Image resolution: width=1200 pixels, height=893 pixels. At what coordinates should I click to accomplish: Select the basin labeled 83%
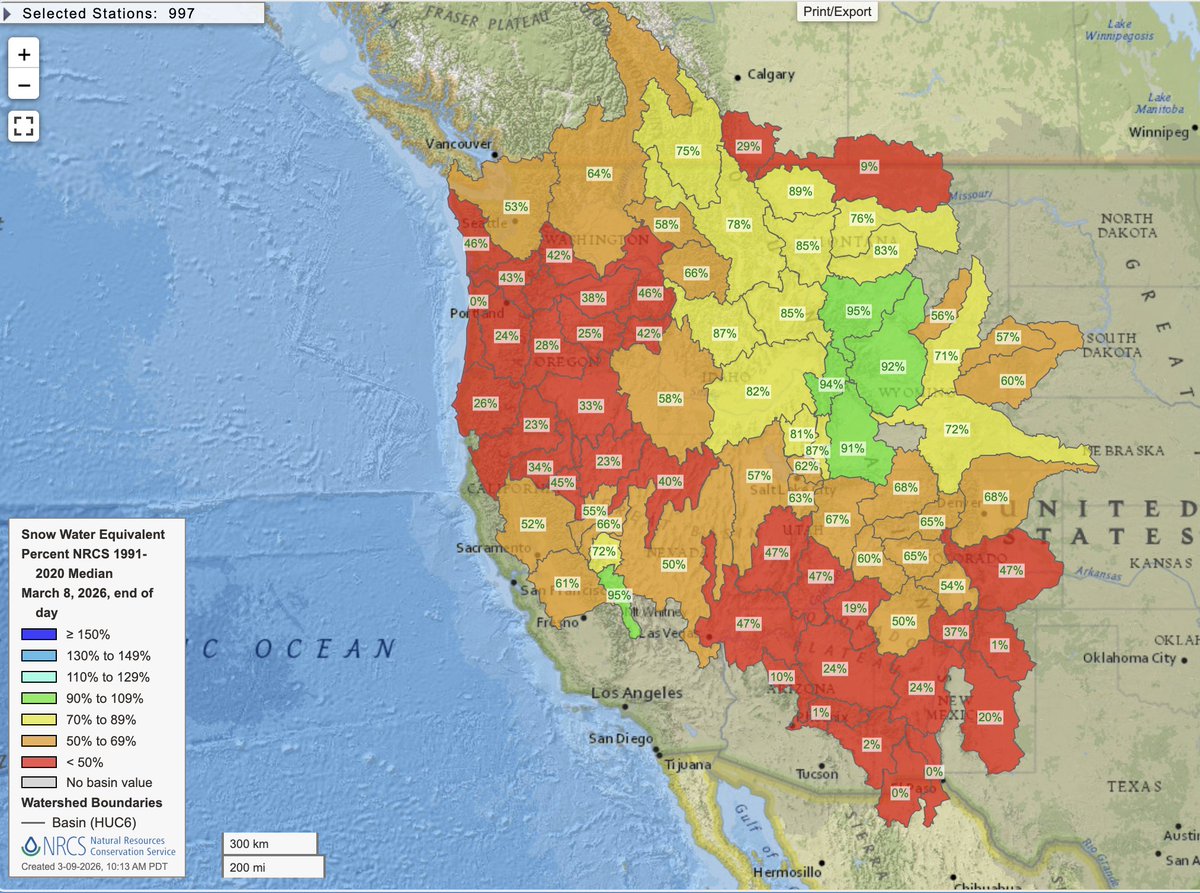coord(886,251)
